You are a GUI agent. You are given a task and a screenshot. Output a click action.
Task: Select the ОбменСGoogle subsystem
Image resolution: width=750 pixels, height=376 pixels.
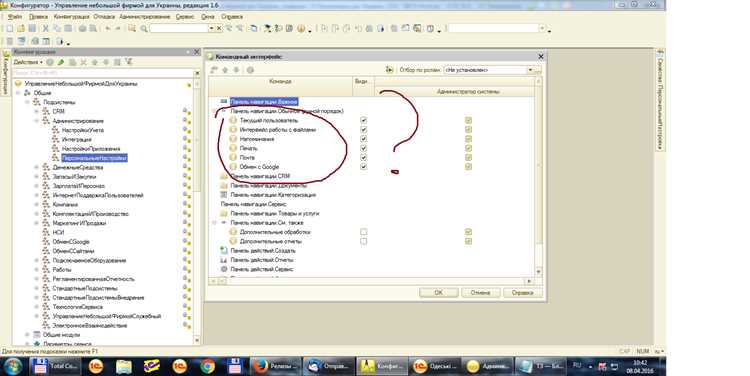pos(71,242)
